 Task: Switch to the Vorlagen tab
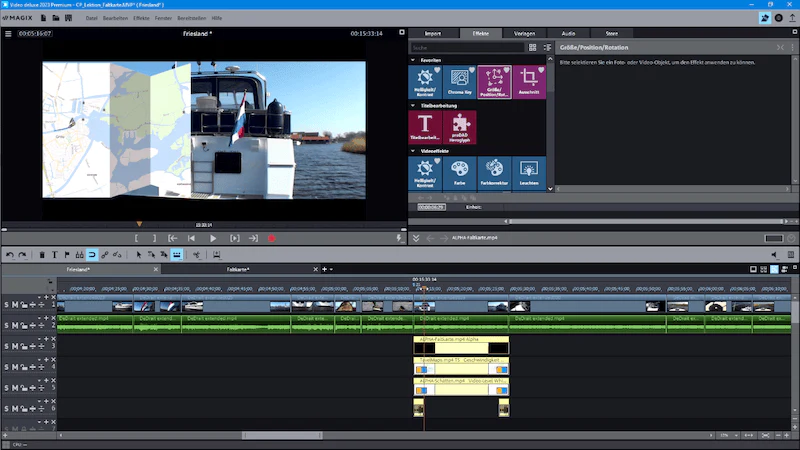524,33
